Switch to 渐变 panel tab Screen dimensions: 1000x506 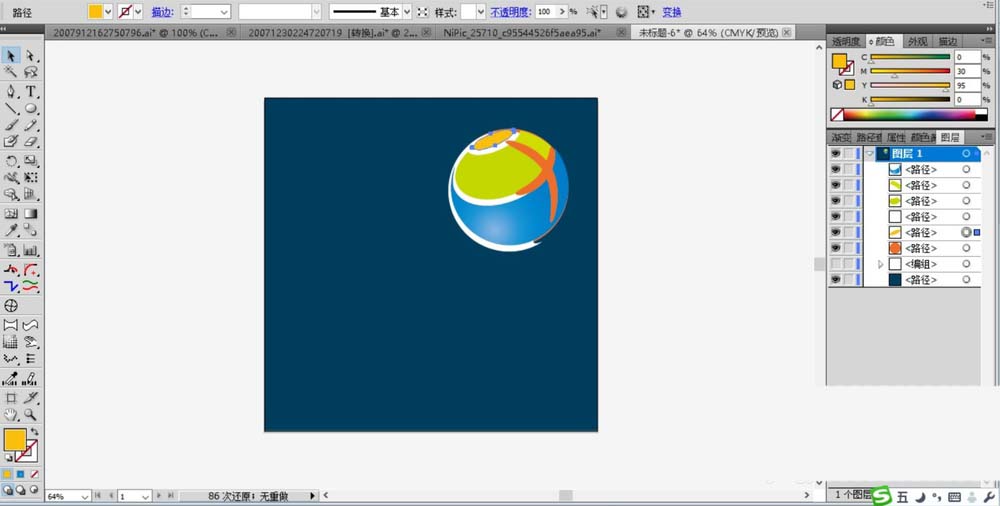point(841,137)
